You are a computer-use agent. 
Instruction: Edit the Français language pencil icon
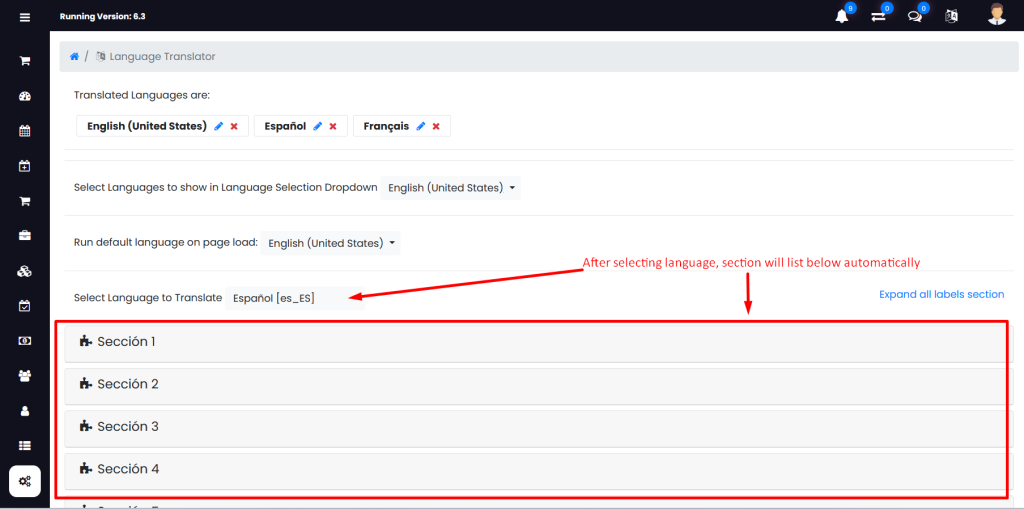[421, 126]
